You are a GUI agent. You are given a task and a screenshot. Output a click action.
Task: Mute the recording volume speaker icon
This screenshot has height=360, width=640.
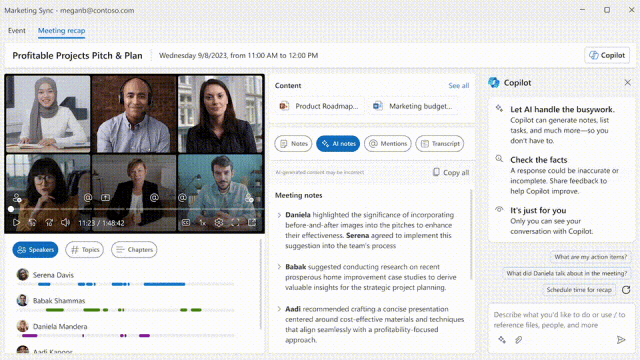tap(65, 223)
